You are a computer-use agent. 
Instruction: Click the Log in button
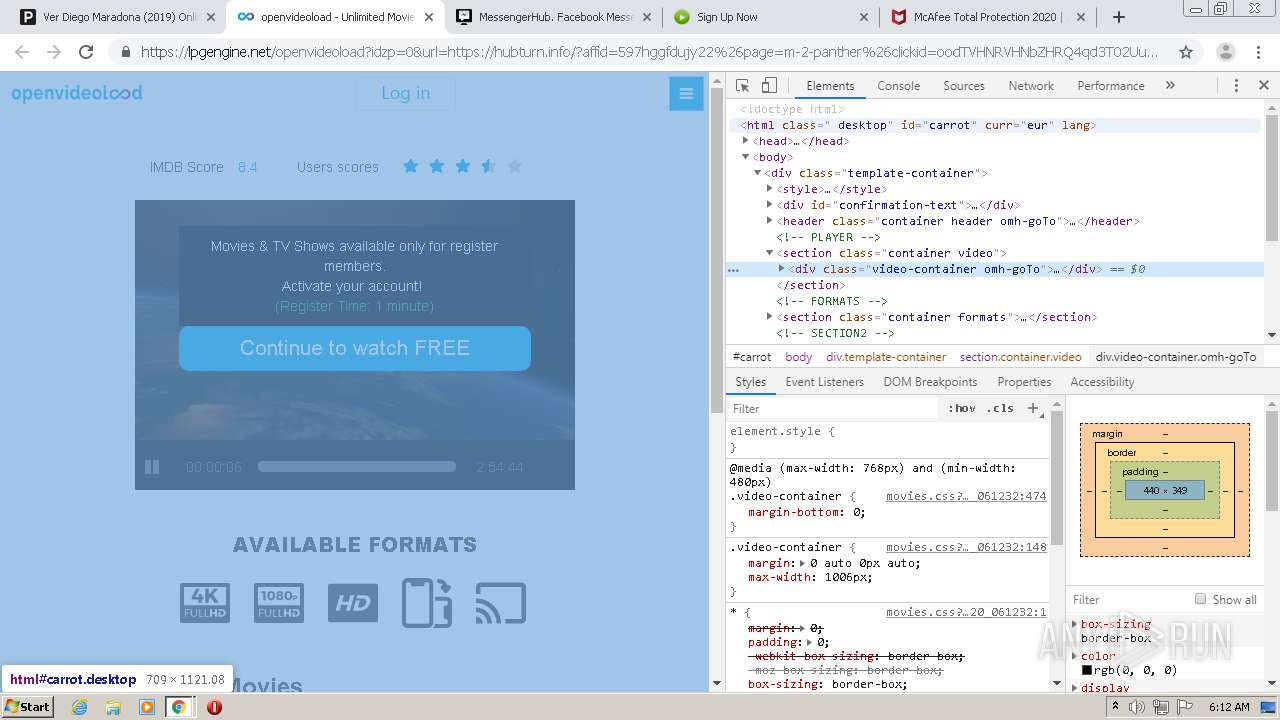pos(405,93)
